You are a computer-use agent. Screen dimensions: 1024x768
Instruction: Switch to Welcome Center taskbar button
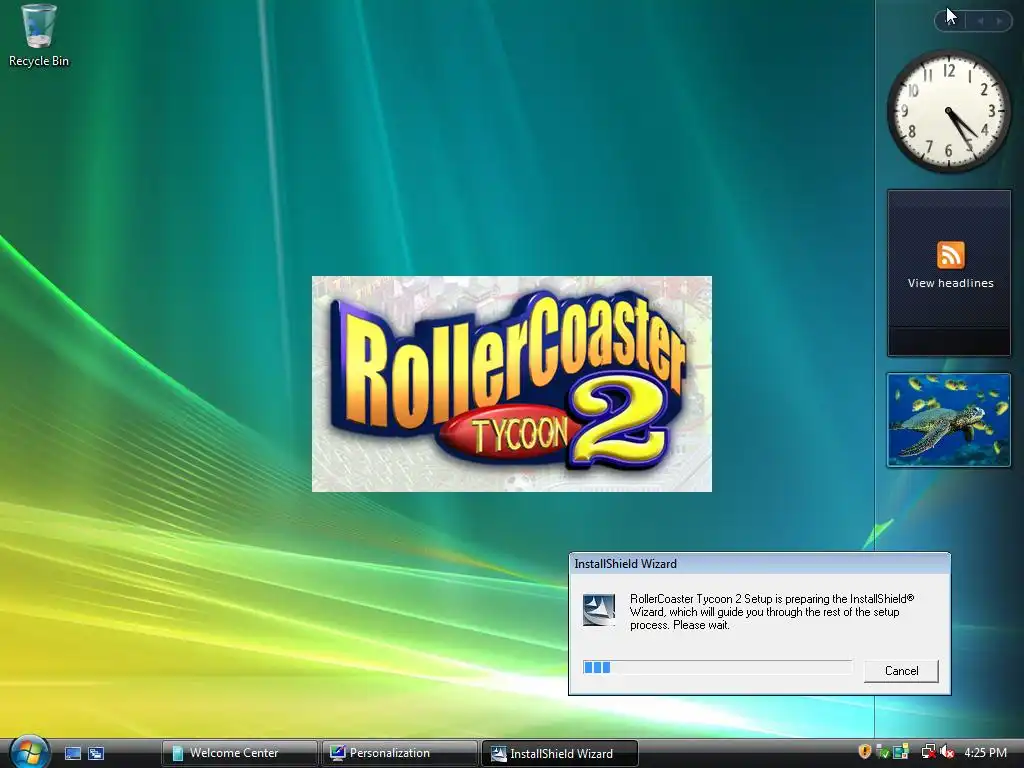click(x=239, y=753)
